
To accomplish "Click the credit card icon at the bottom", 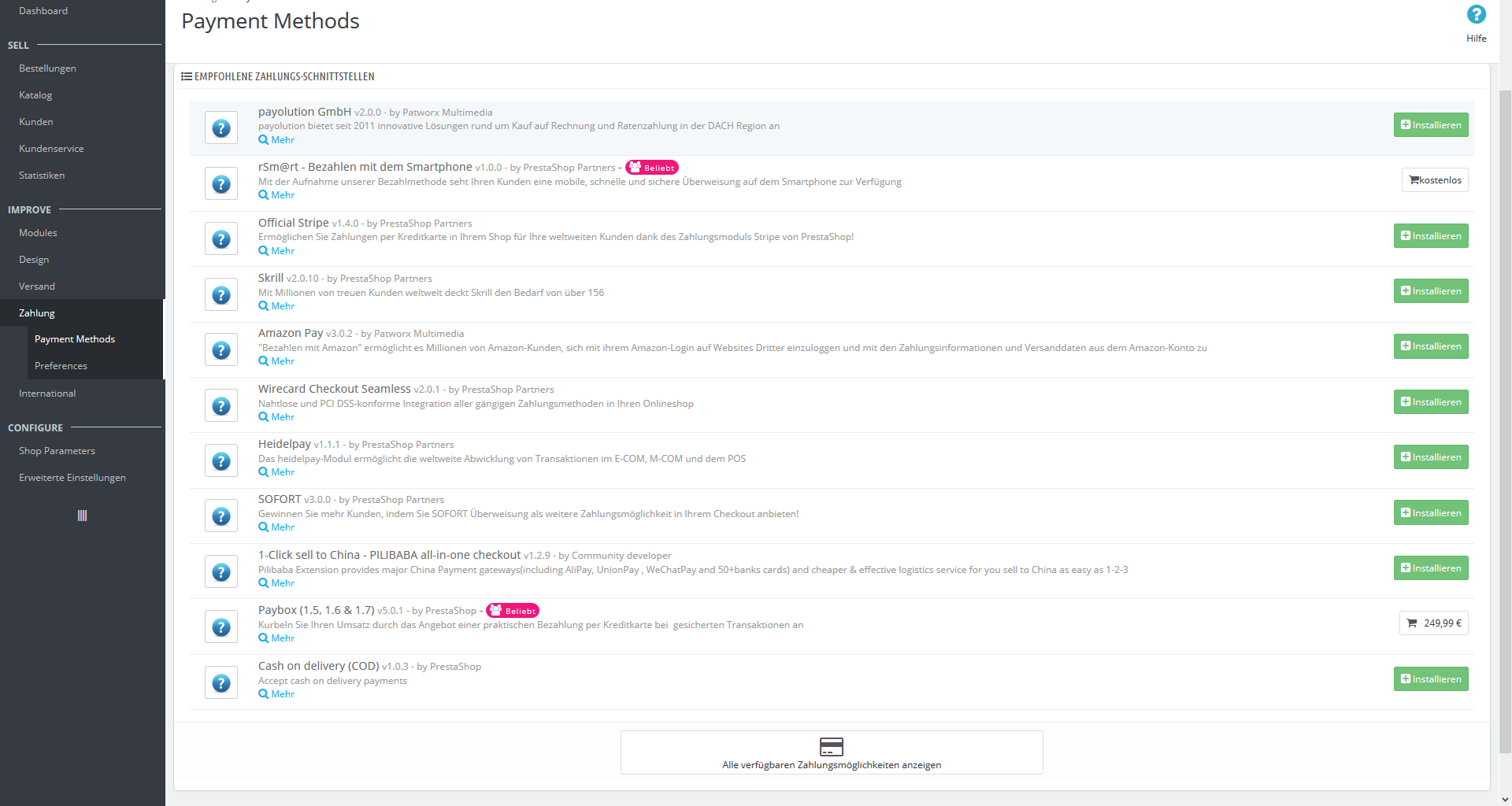I will pos(832,746).
